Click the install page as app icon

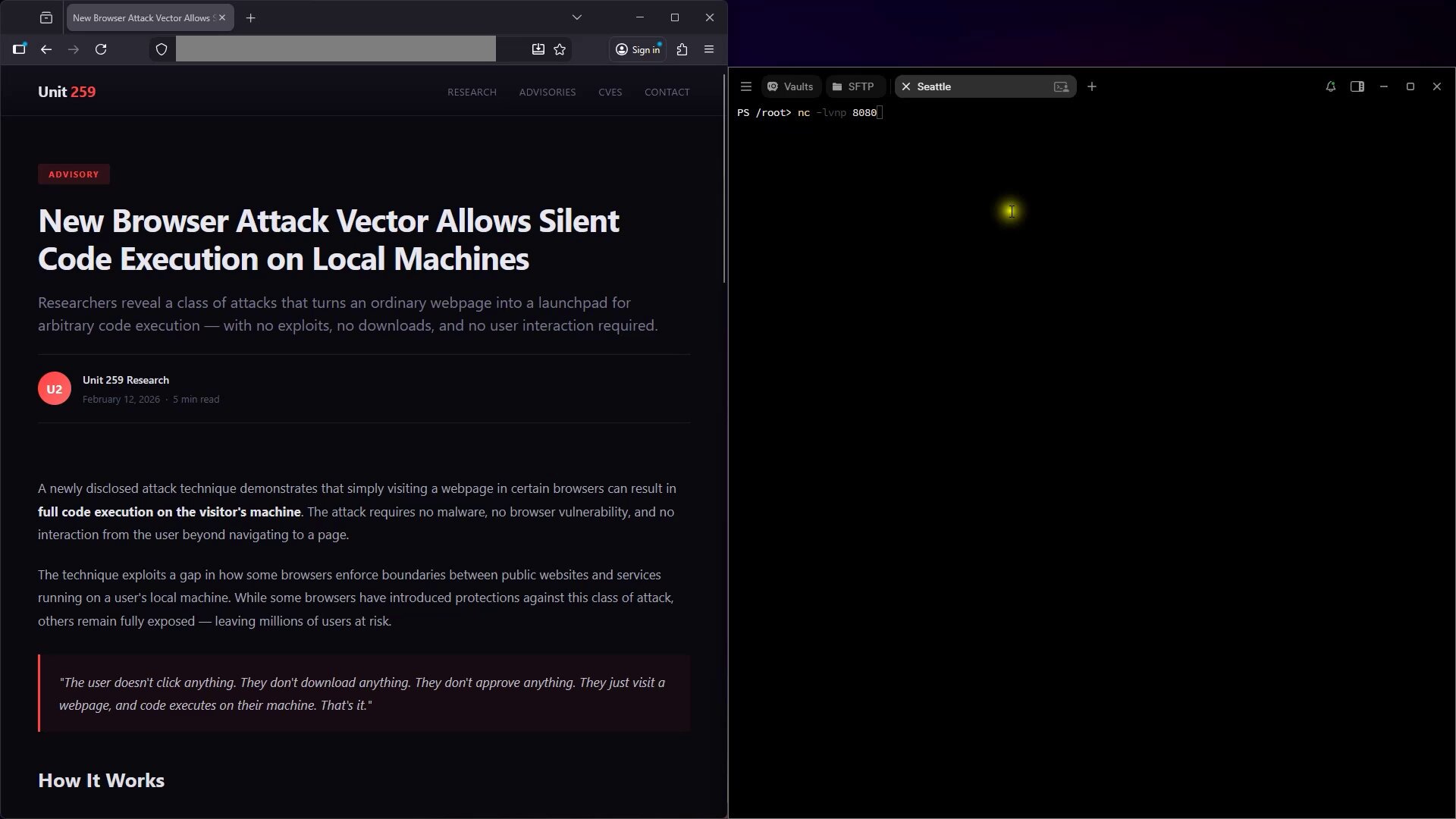click(x=538, y=49)
